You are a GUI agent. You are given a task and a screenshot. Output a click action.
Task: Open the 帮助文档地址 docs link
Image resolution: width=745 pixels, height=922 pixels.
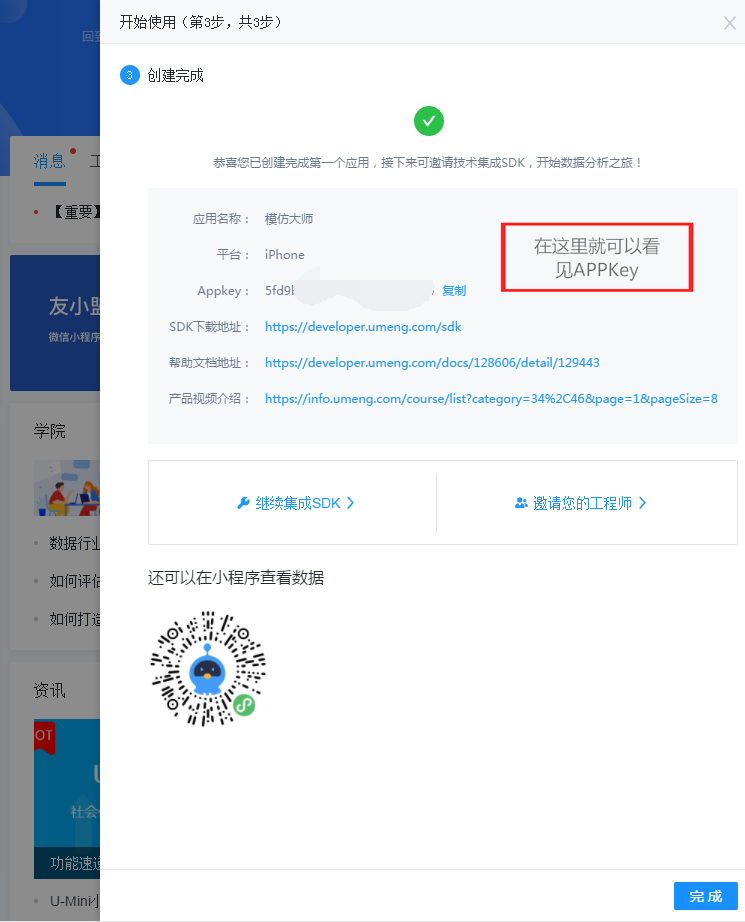[432, 363]
